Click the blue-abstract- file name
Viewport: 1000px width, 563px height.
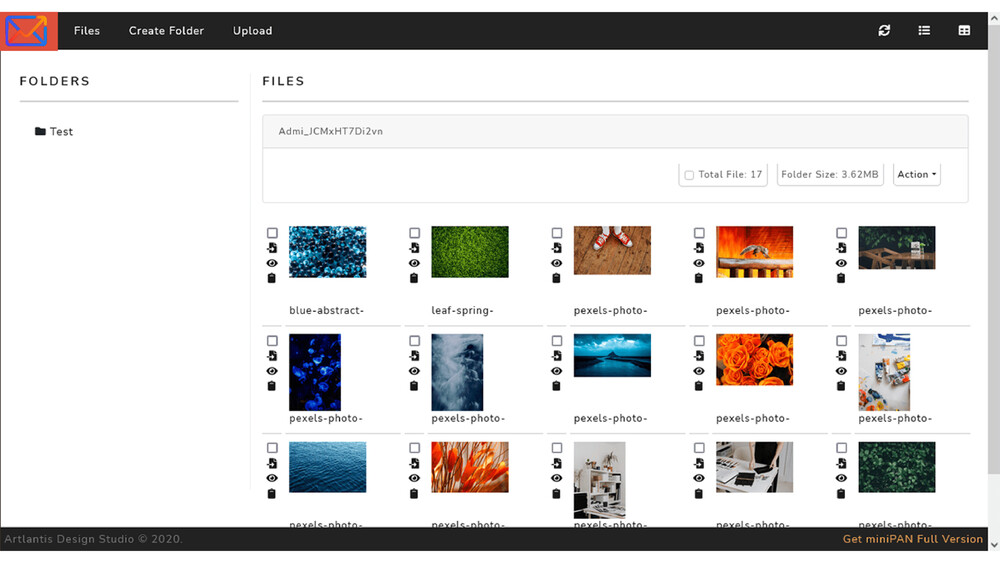click(x=327, y=311)
